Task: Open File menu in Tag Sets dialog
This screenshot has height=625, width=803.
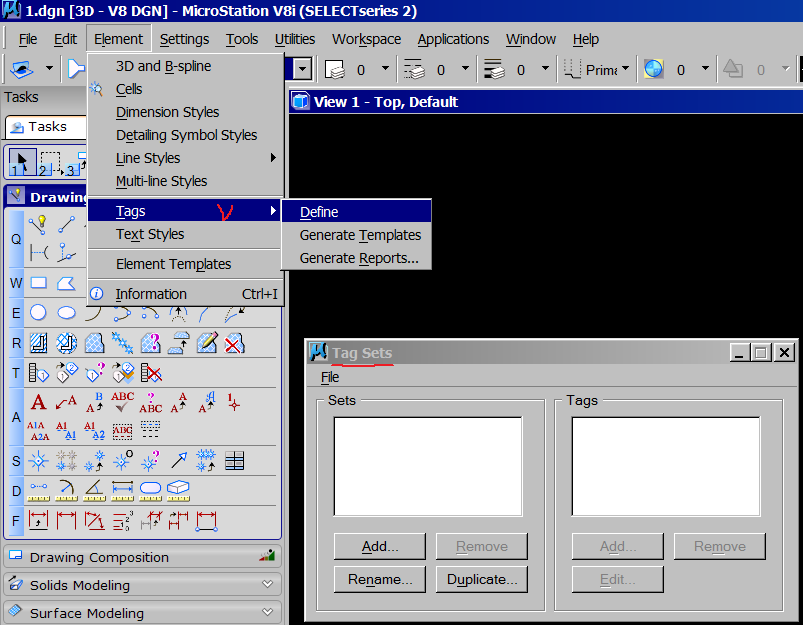Action: click(330, 377)
